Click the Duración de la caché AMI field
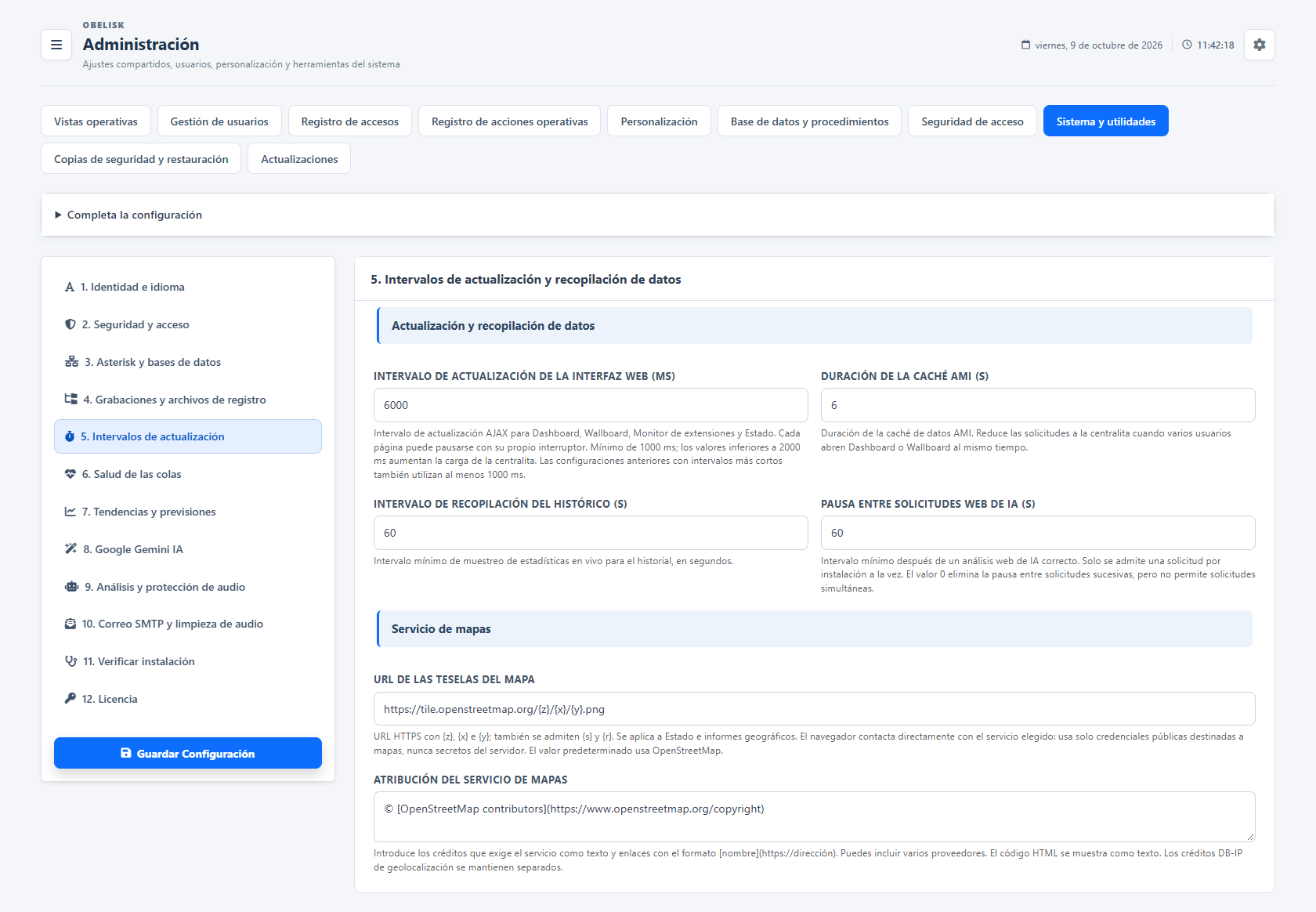The height and width of the screenshot is (912, 1316). coord(1038,405)
